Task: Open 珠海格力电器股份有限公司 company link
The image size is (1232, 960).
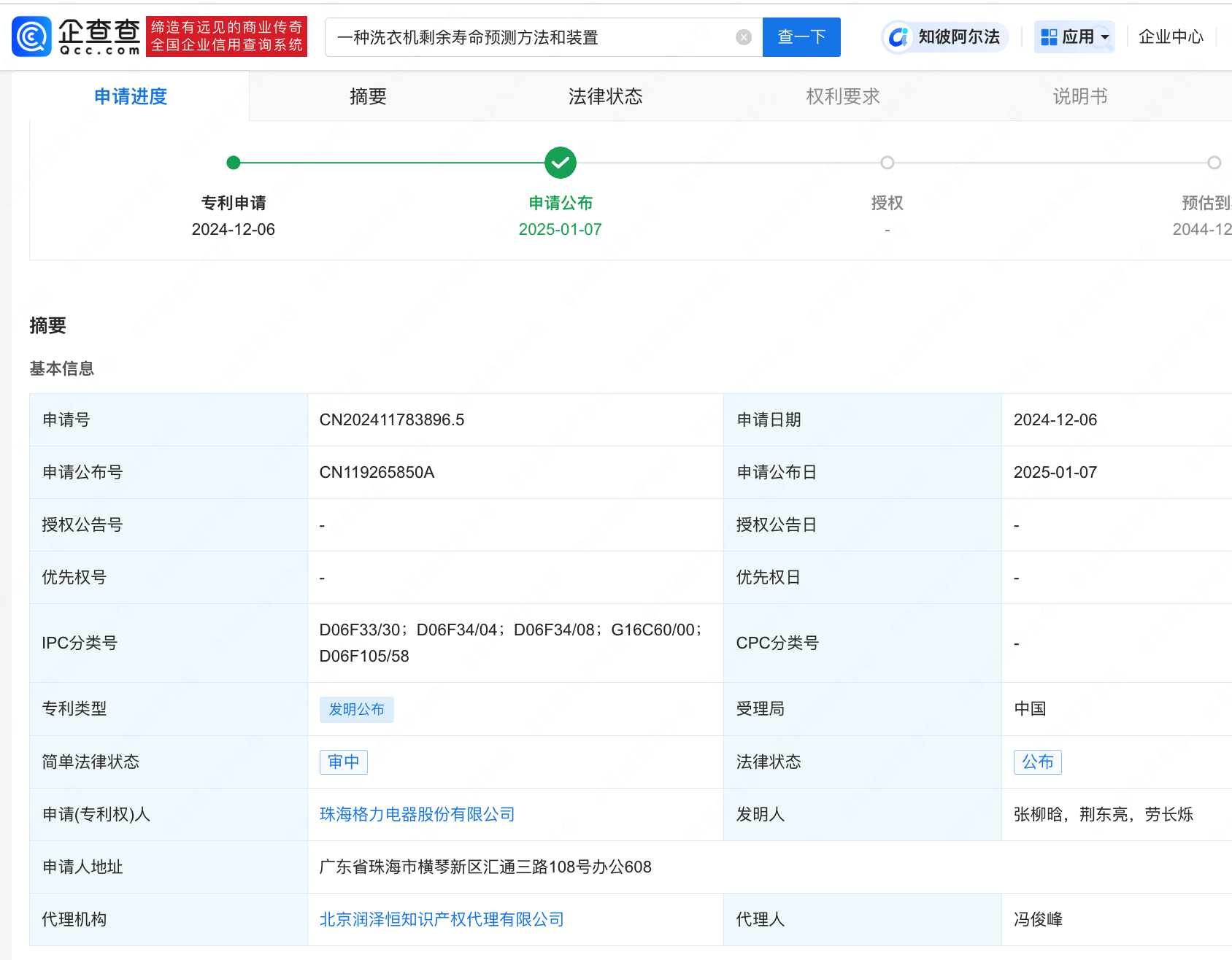Action: coord(417,814)
